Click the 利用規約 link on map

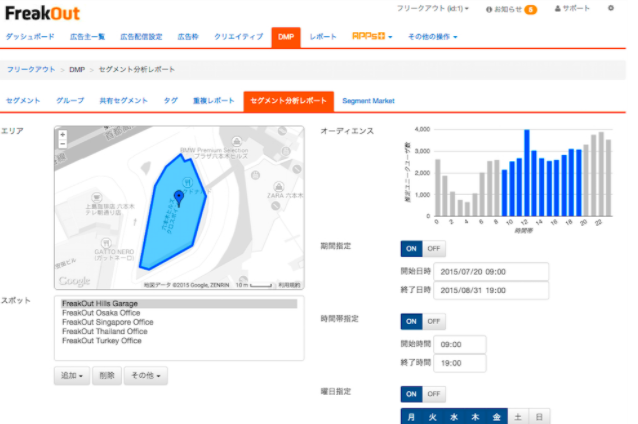289,285
